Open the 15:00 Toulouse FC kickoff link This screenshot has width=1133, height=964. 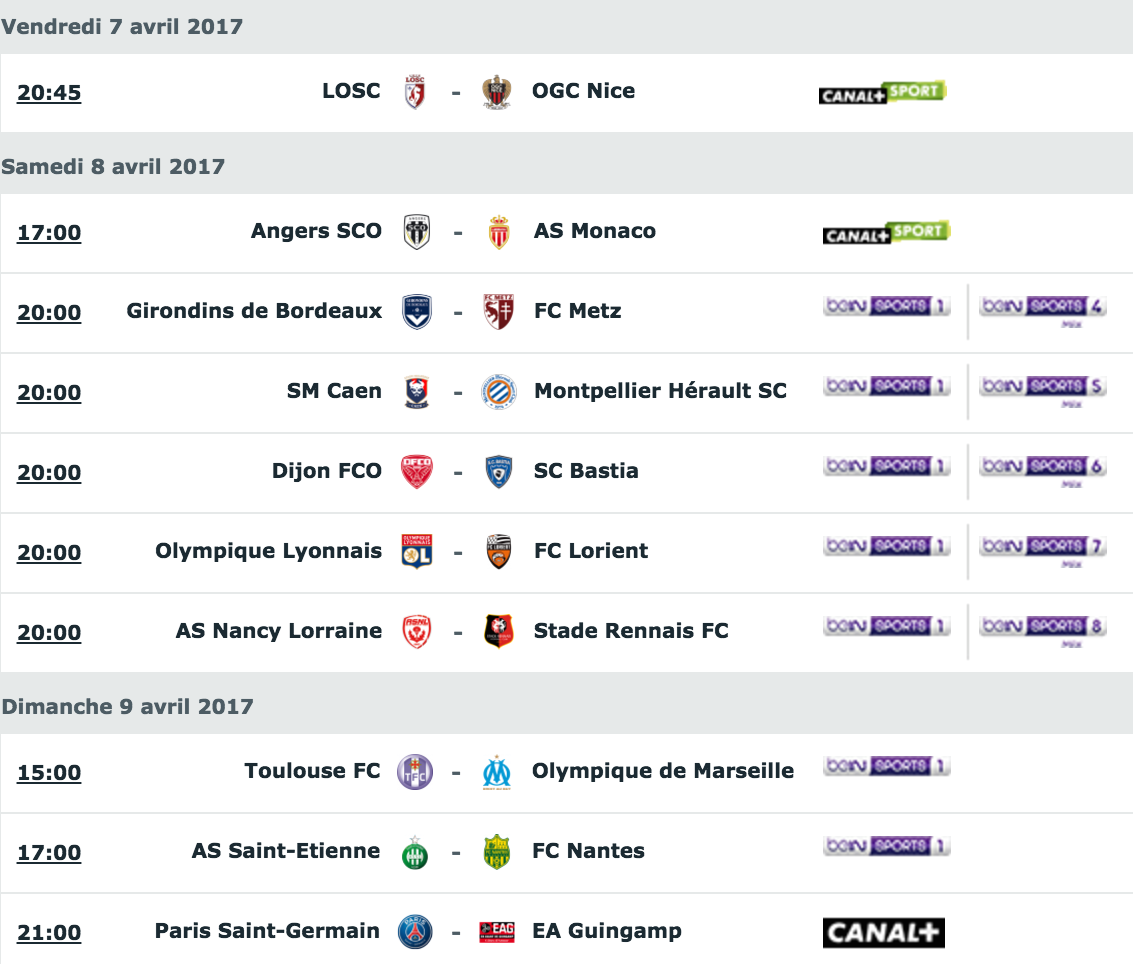(49, 773)
